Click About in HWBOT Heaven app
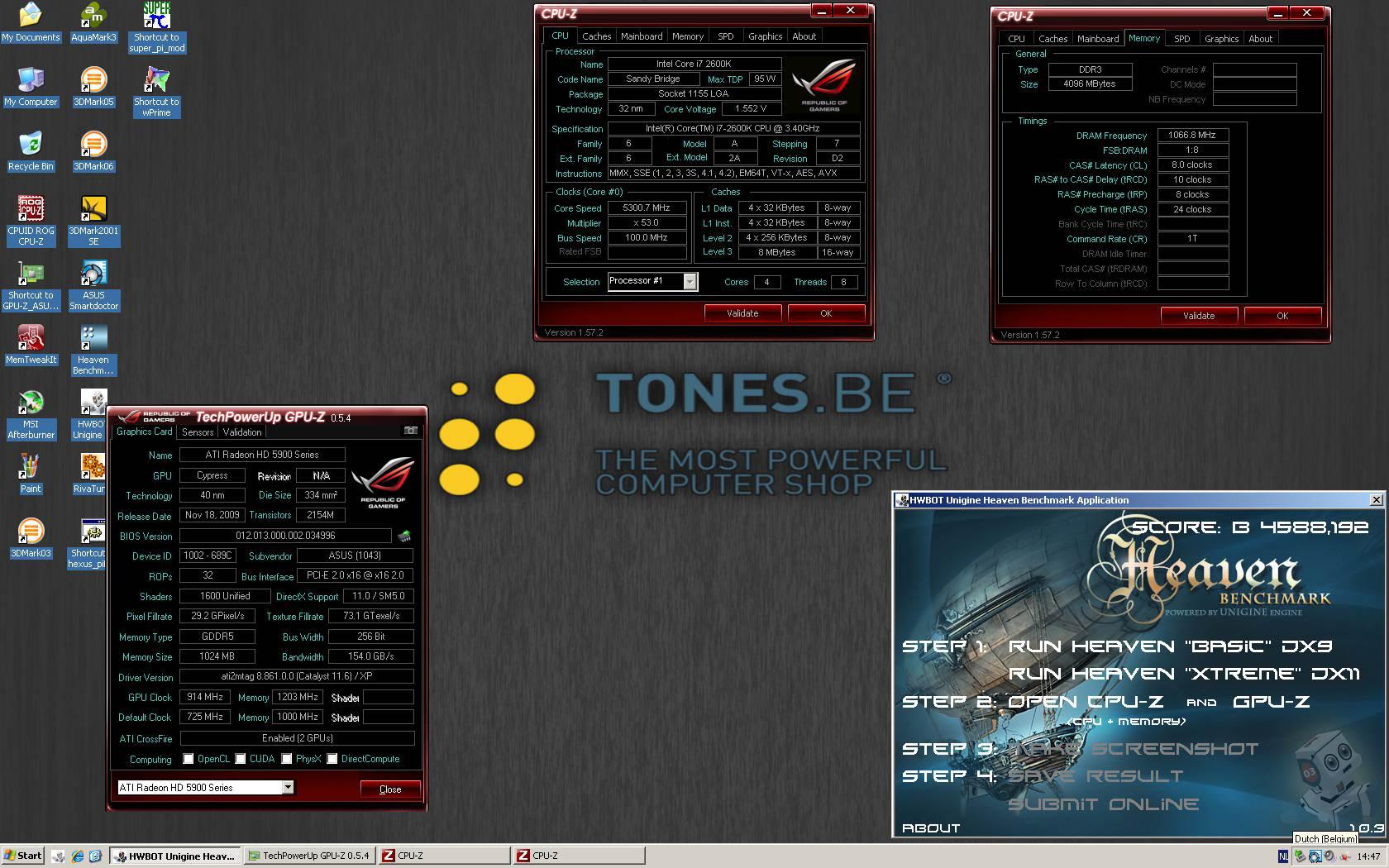This screenshot has height=868, width=1389. coord(931,827)
